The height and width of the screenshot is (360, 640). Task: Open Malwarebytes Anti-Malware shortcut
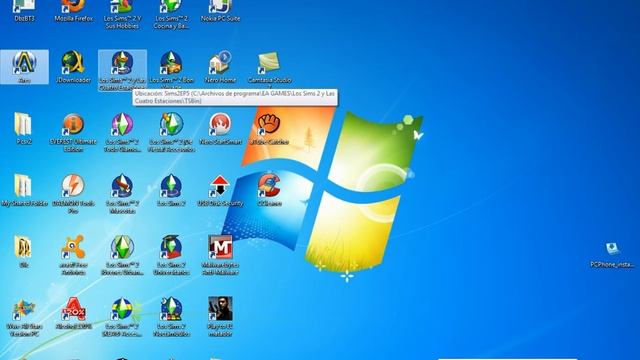pyautogui.click(x=220, y=255)
